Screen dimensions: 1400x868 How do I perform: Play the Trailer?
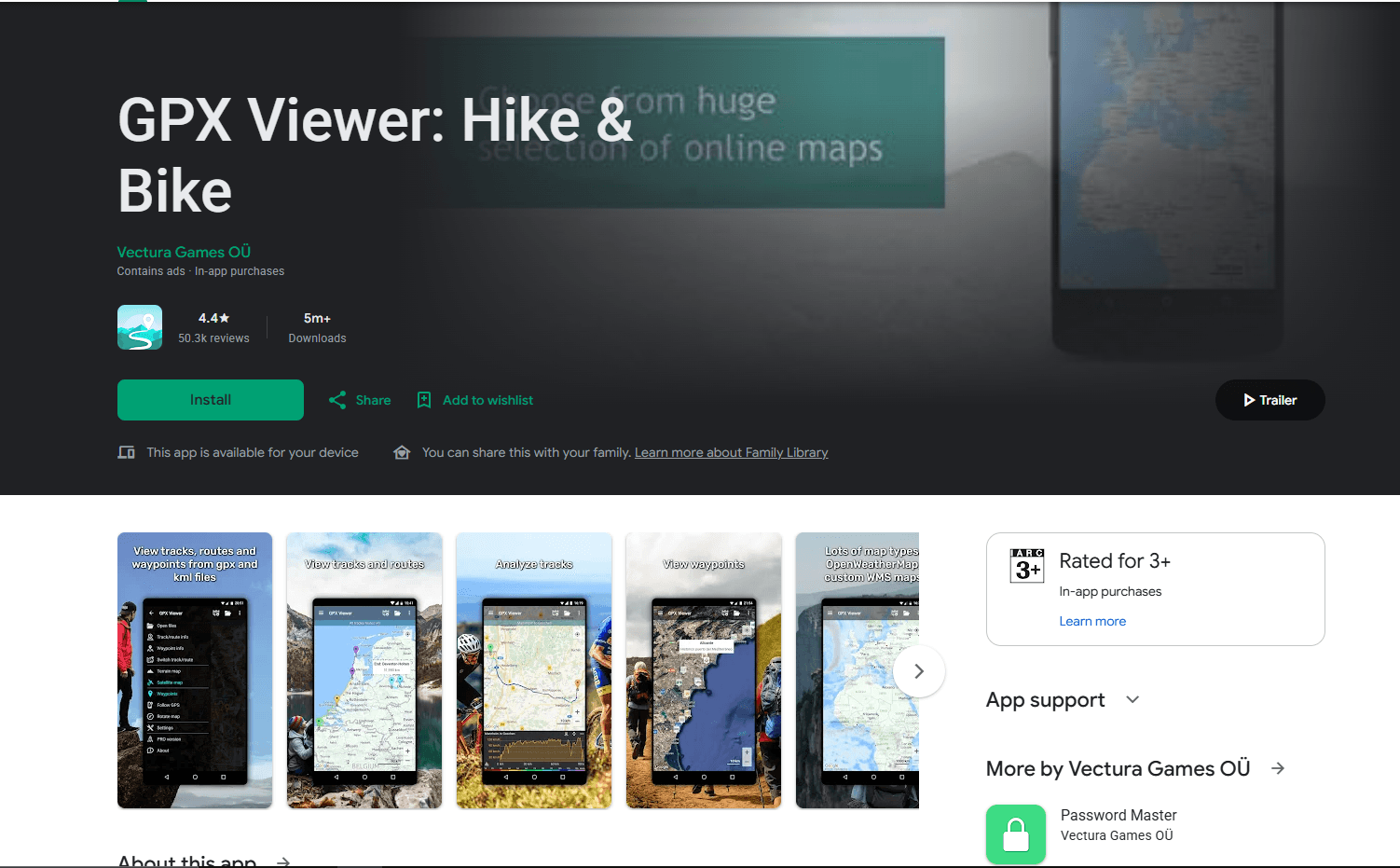[1270, 400]
